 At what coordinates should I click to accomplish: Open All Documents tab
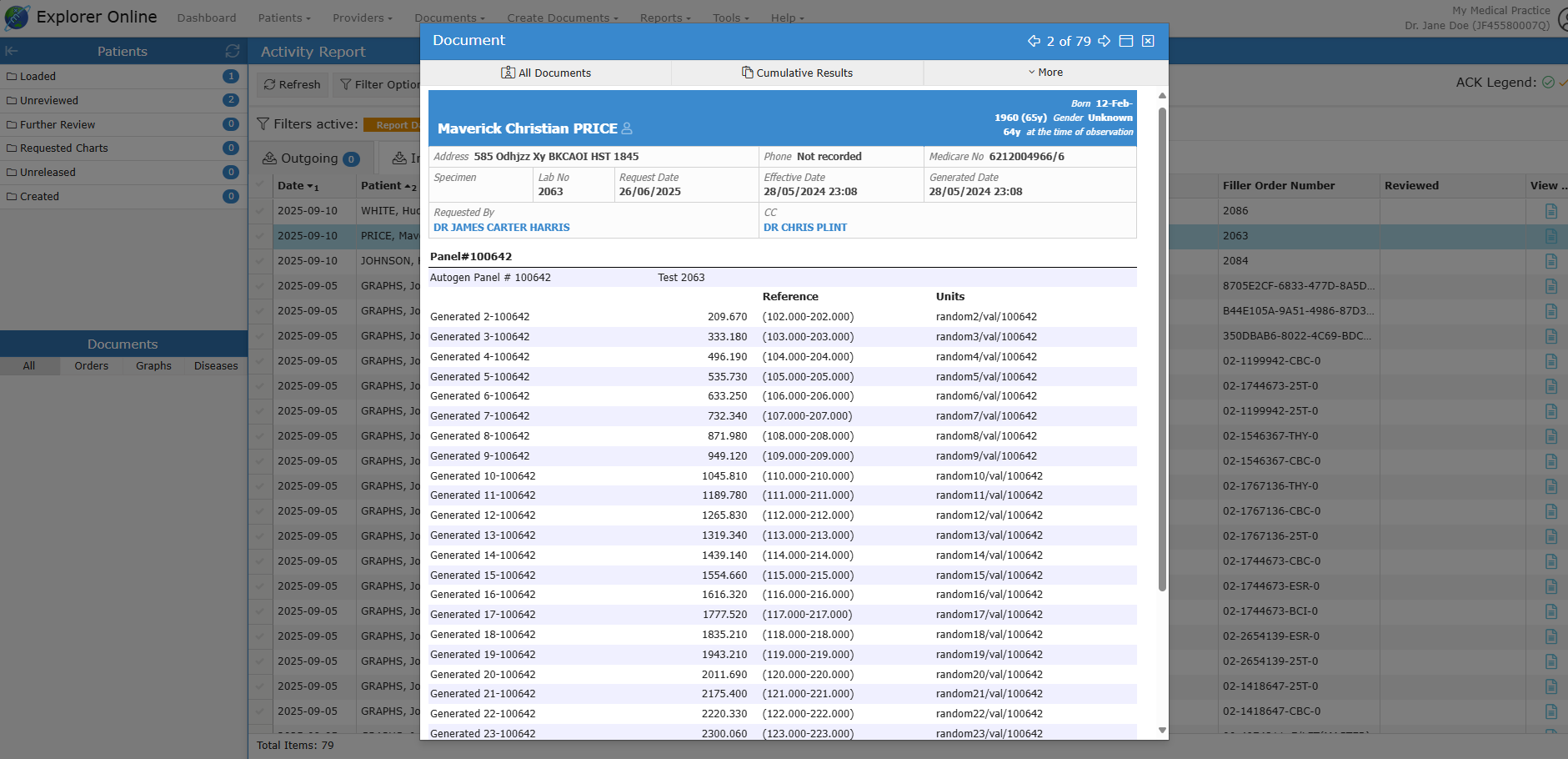(546, 73)
